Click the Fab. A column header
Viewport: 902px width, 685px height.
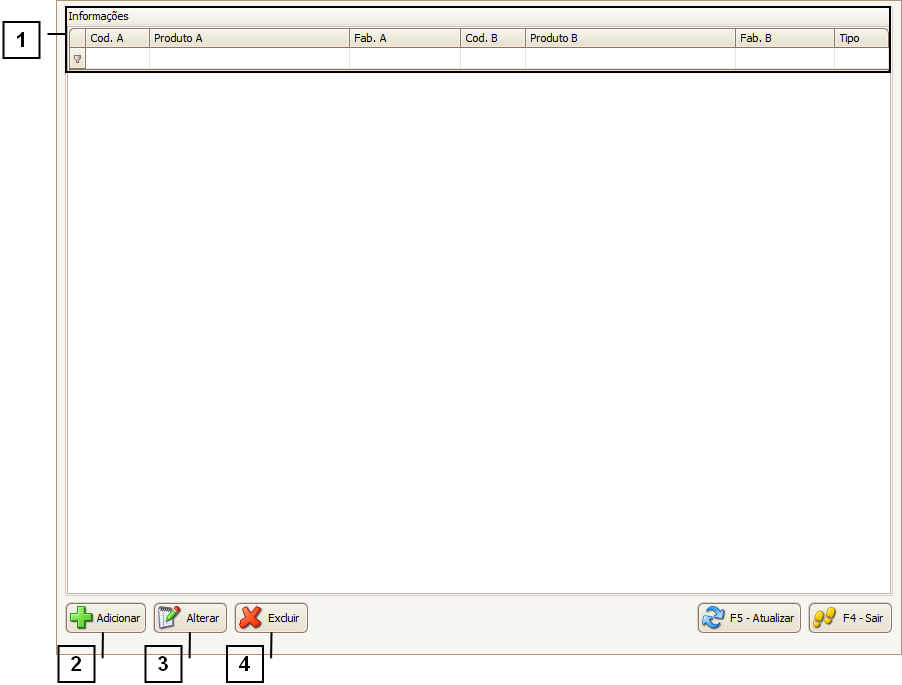pyautogui.click(x=404, y=38)
